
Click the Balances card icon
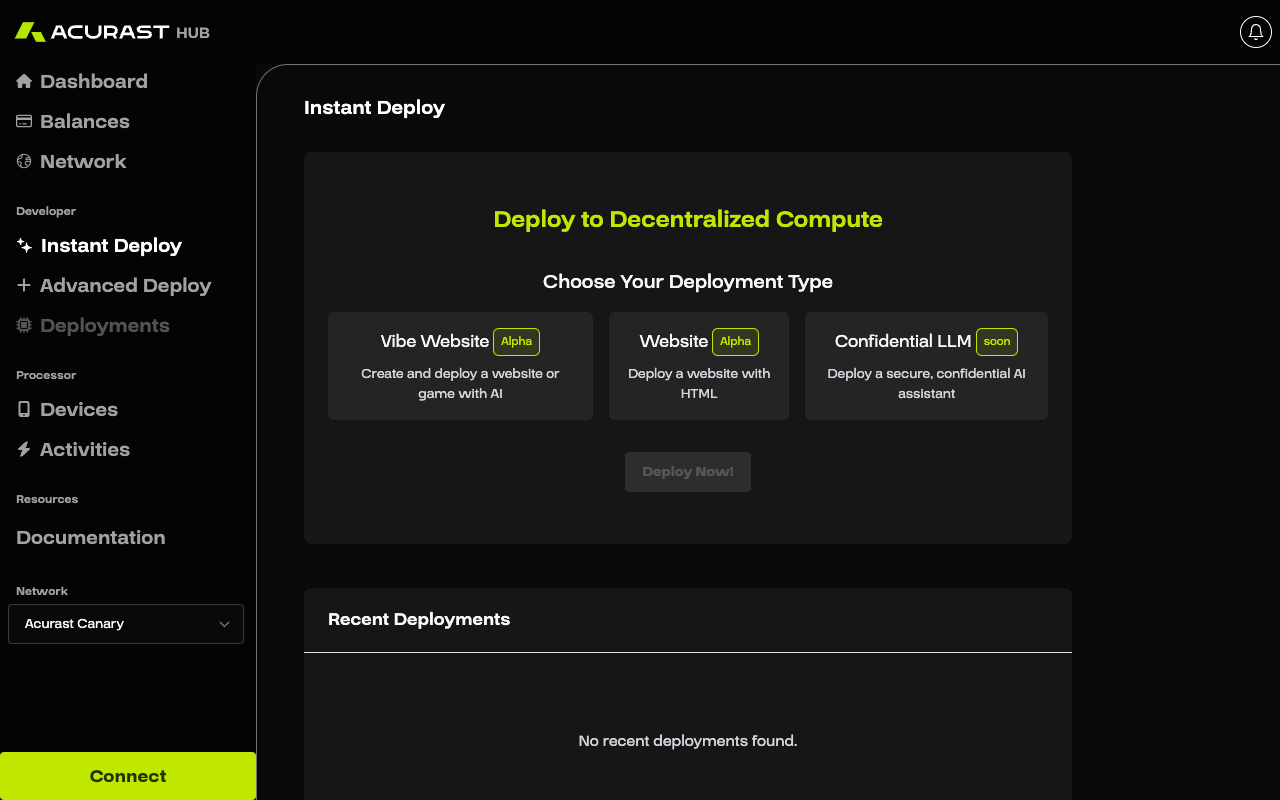(x=24, y=121)
